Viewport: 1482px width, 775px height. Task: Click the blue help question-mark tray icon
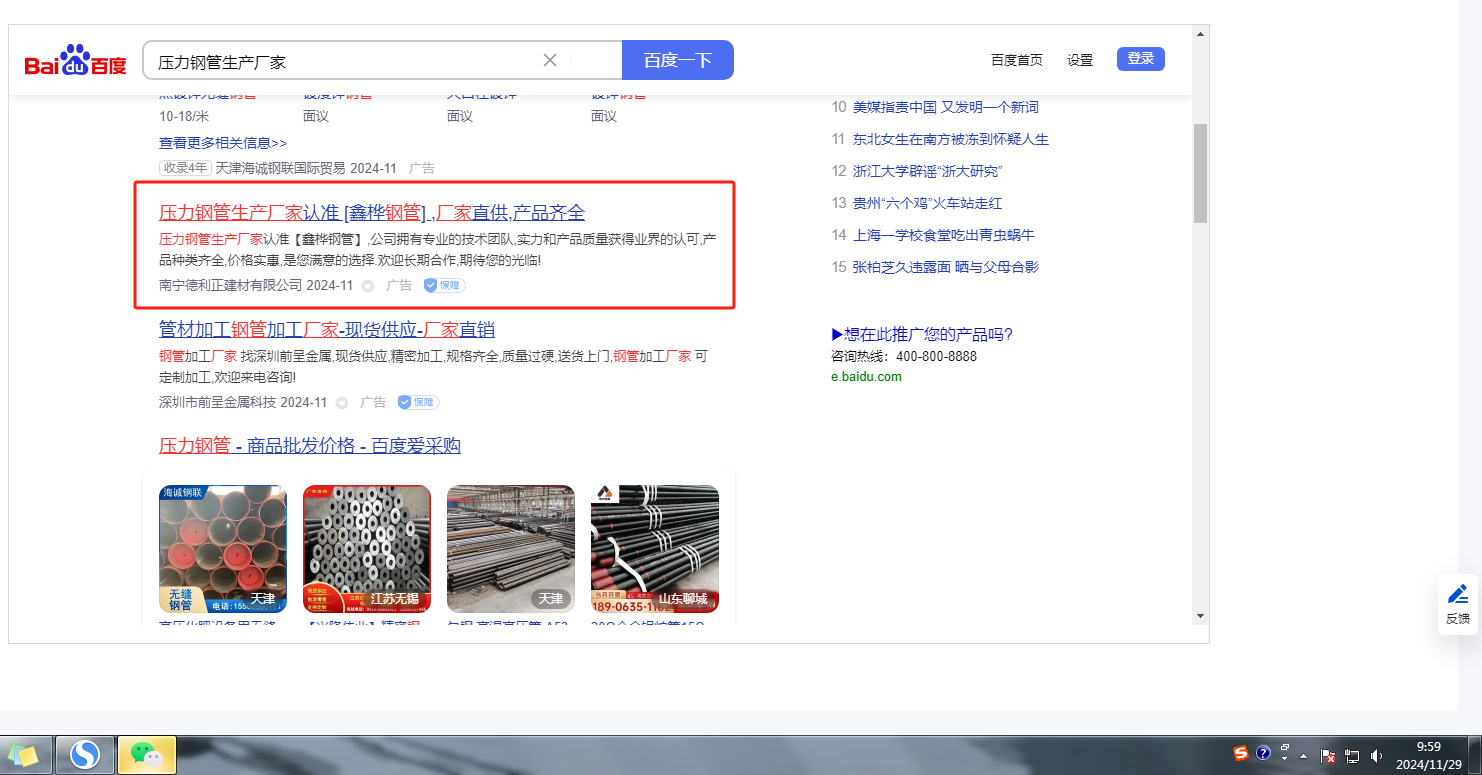(1263, 753)
